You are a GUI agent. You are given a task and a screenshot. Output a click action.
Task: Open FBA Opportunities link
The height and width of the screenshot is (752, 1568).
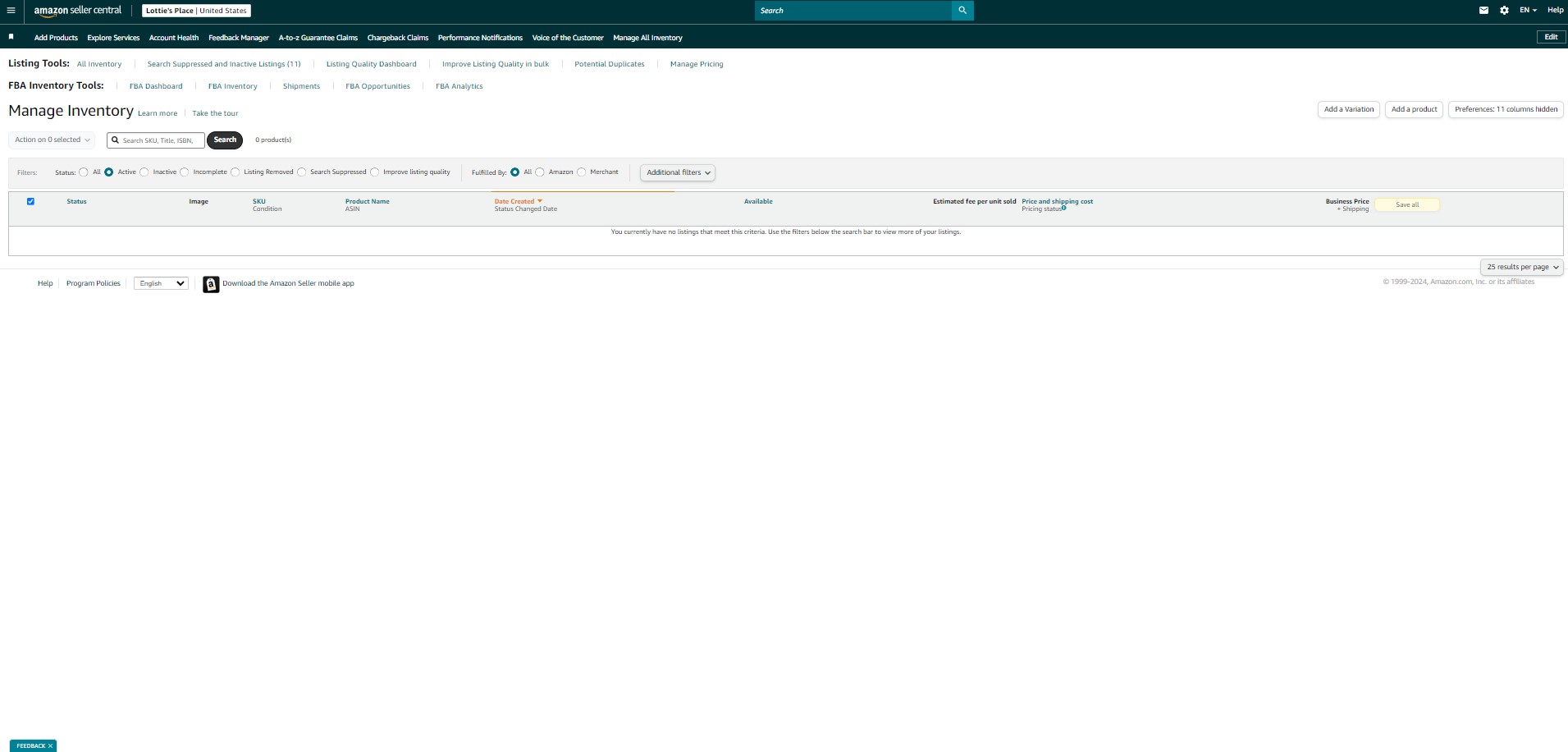pos(377,86)
